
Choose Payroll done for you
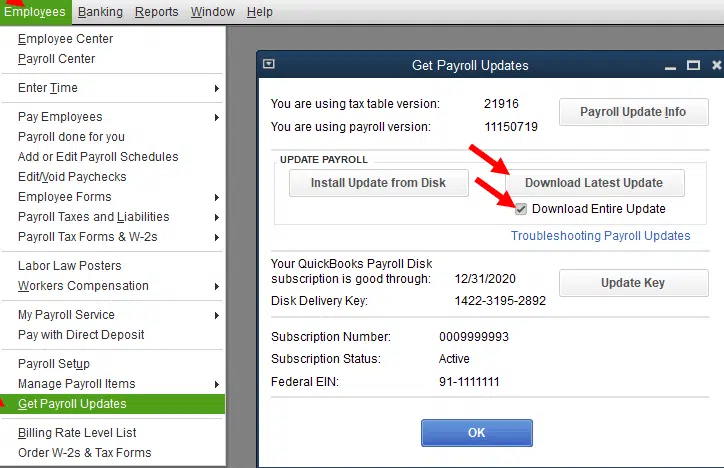tap(113, 137)
